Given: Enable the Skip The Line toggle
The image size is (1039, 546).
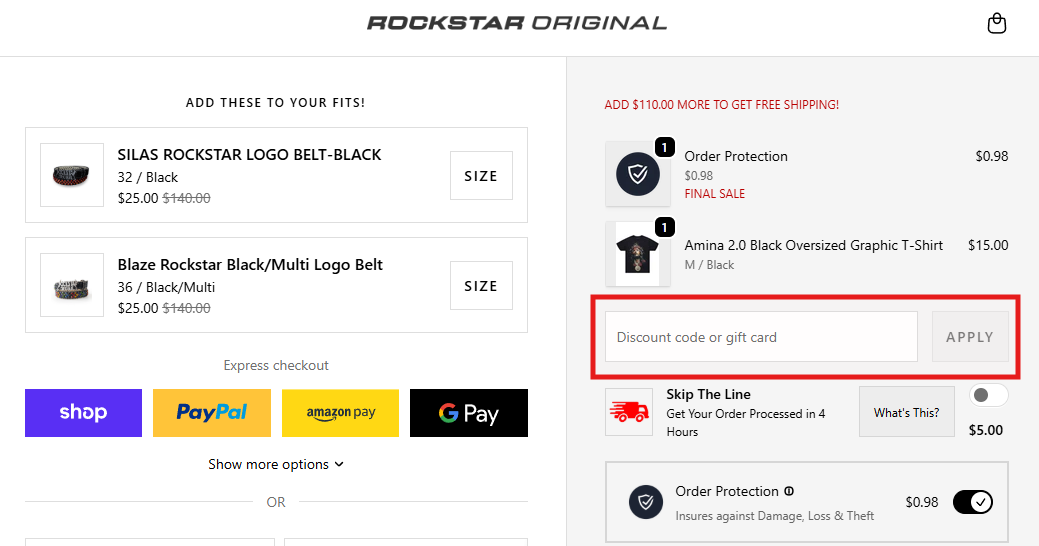Looking at the screenshot, I should [x=988, y=395].
